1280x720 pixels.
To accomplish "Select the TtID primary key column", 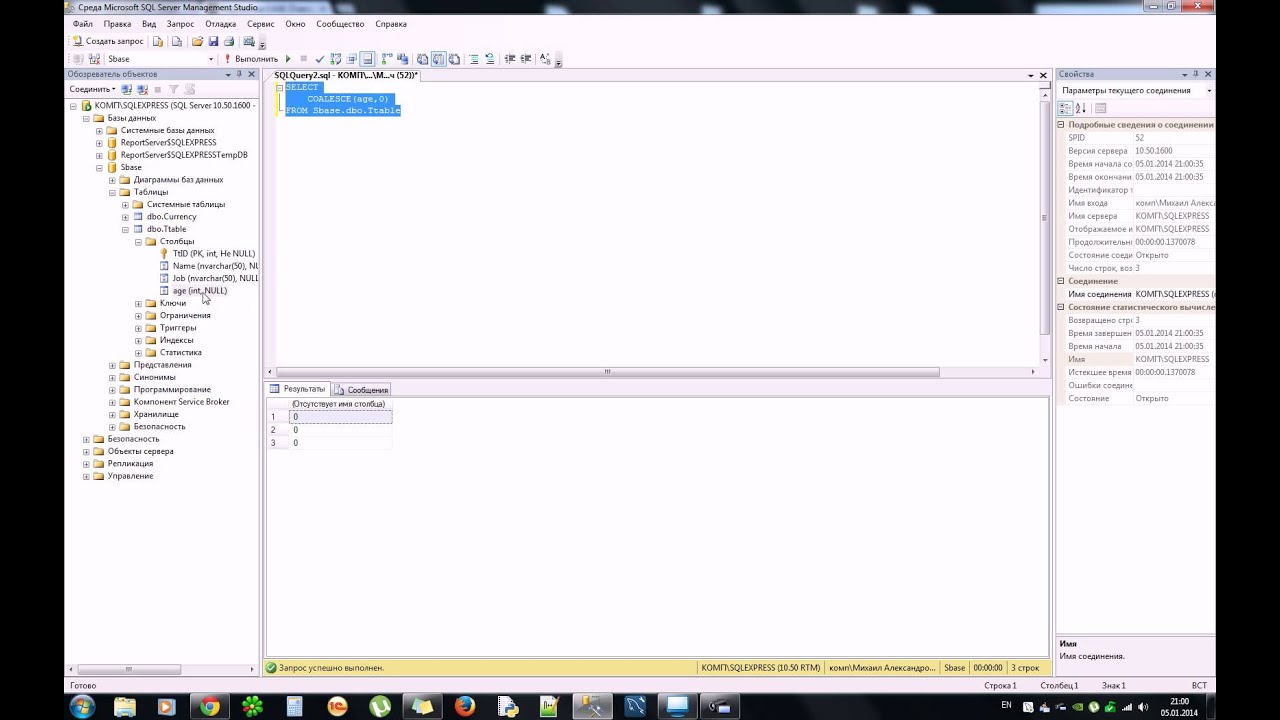I will [214, 254].
